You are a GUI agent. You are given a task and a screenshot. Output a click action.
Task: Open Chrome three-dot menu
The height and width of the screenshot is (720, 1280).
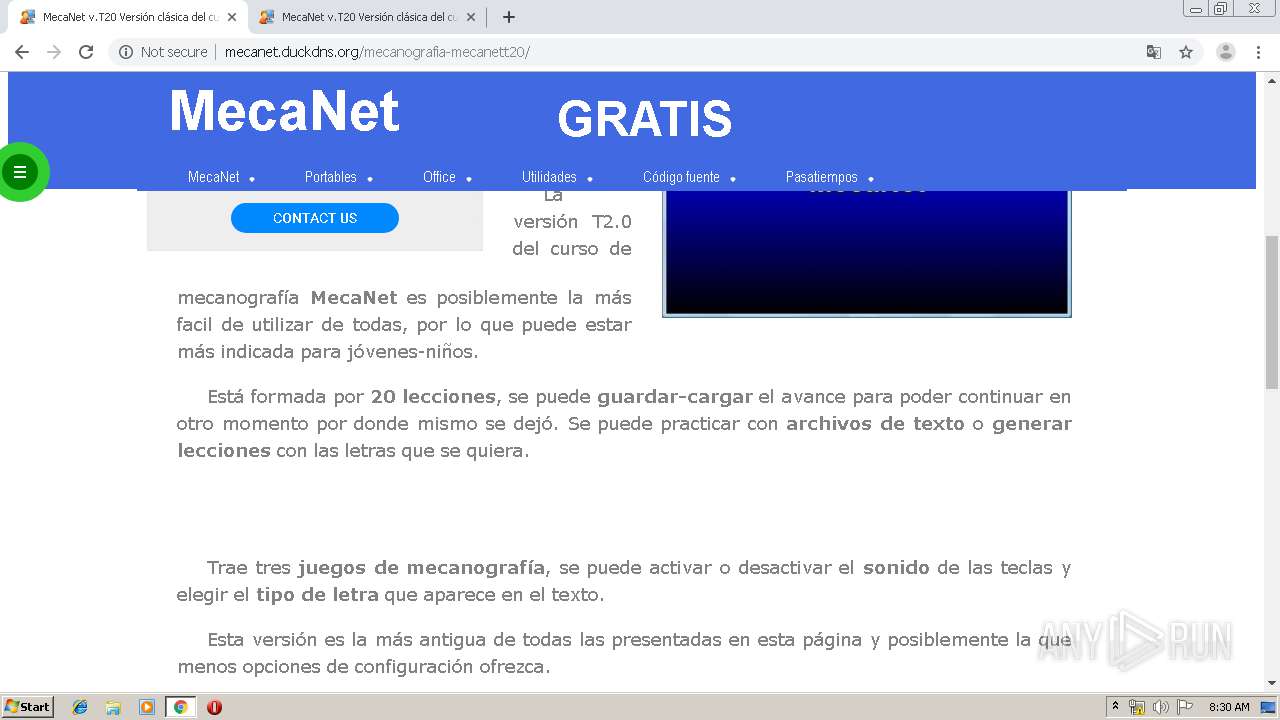point(1258,52)
